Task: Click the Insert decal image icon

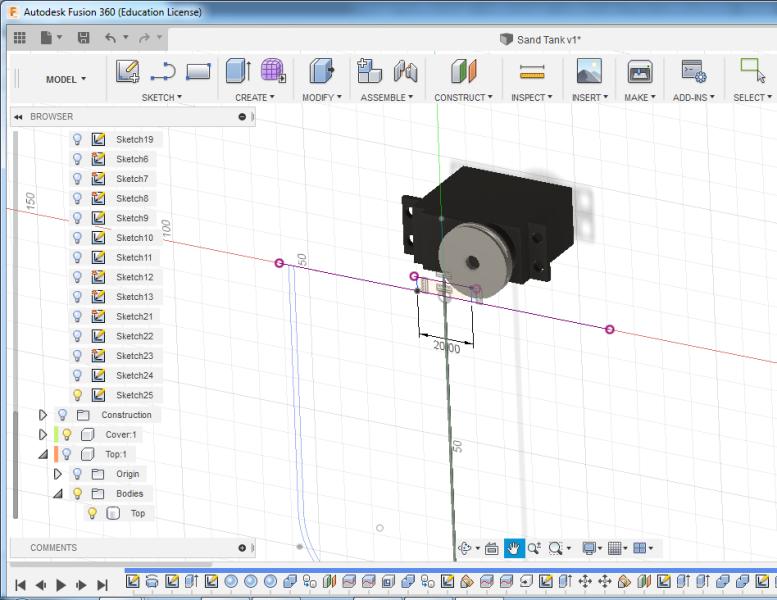Action: click(x=589, y=72)
